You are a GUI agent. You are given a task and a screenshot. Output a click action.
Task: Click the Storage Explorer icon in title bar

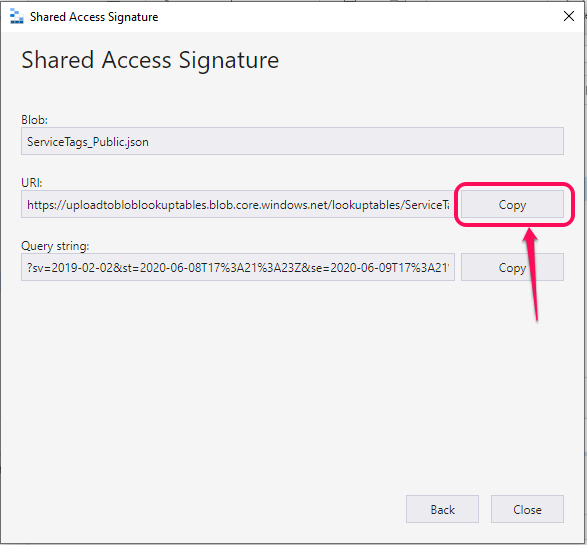pos(16,17)
